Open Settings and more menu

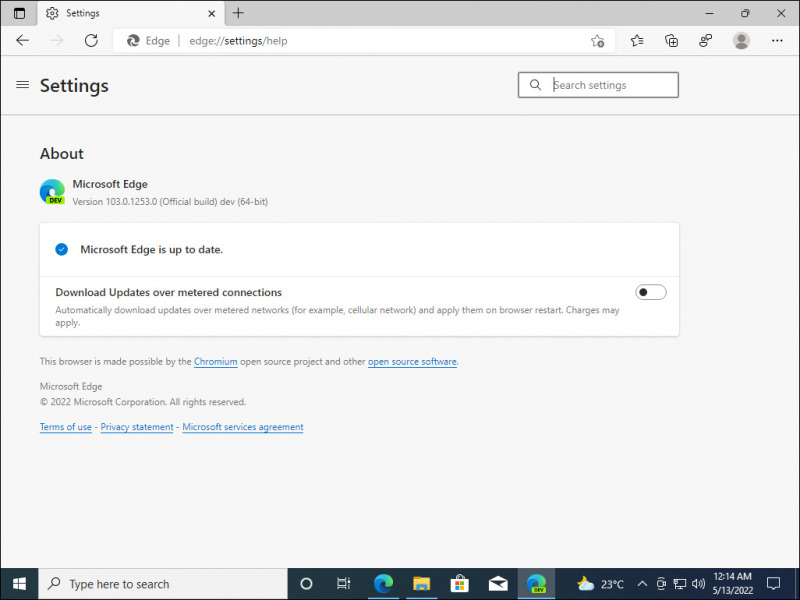coord(777,41)
